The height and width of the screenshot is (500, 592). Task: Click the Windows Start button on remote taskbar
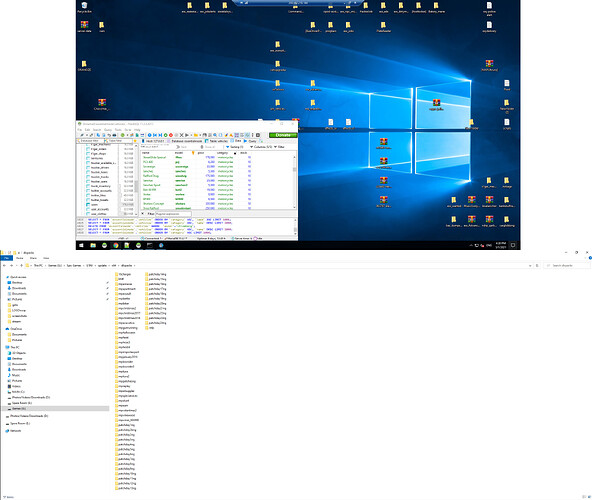pos(81,245)
